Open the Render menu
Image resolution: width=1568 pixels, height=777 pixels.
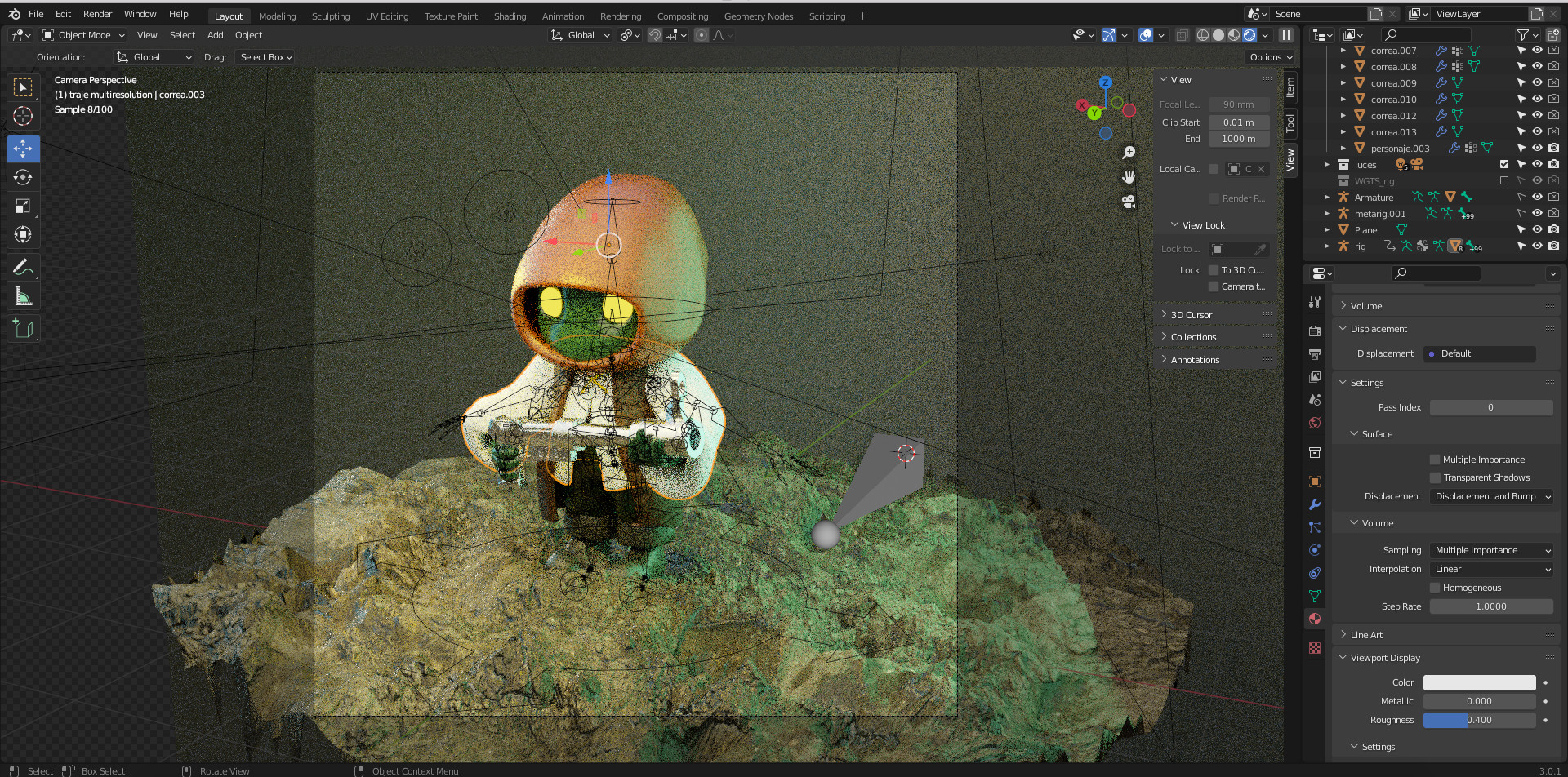tap(97, 14)
